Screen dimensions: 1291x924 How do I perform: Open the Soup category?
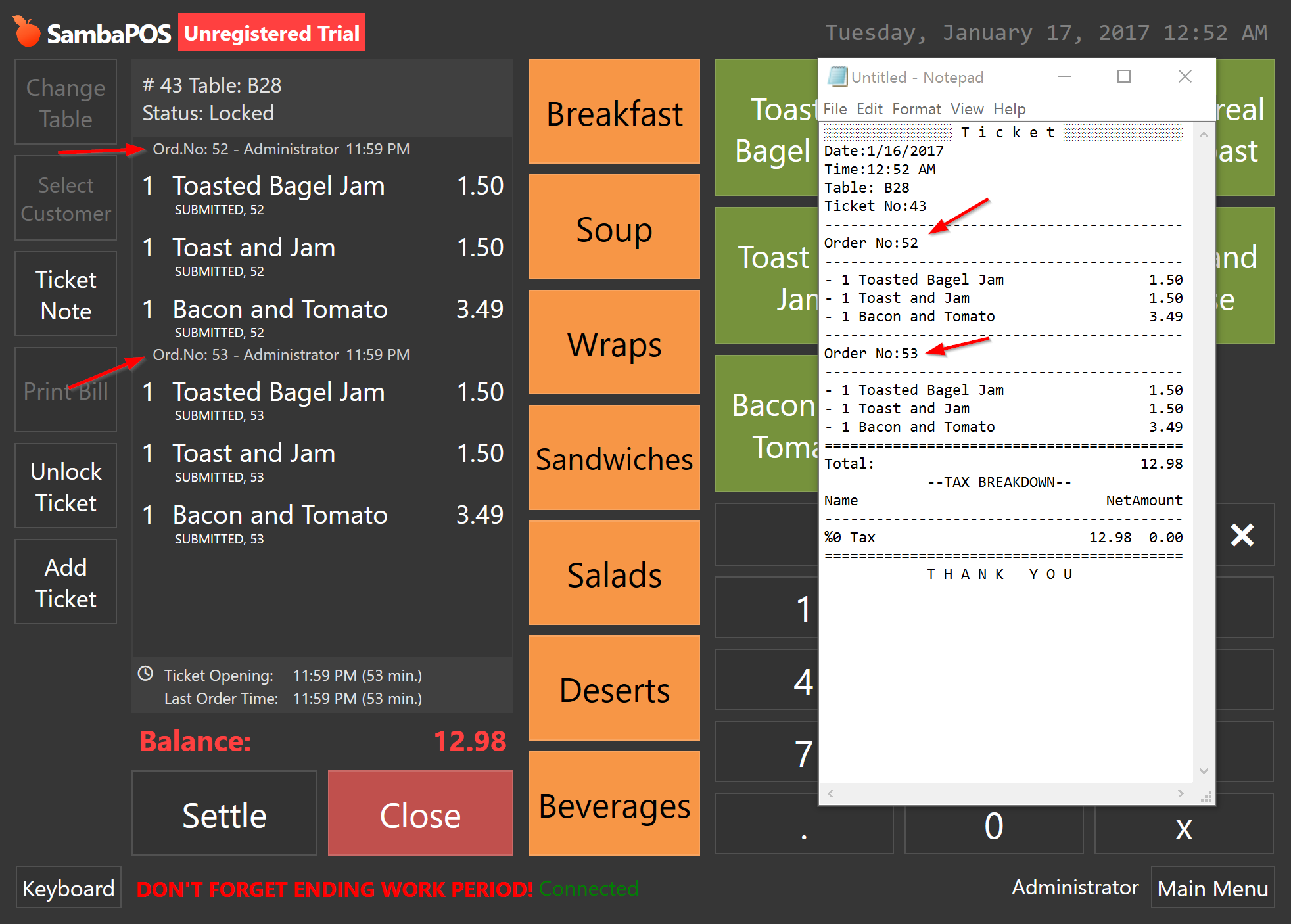615,227
